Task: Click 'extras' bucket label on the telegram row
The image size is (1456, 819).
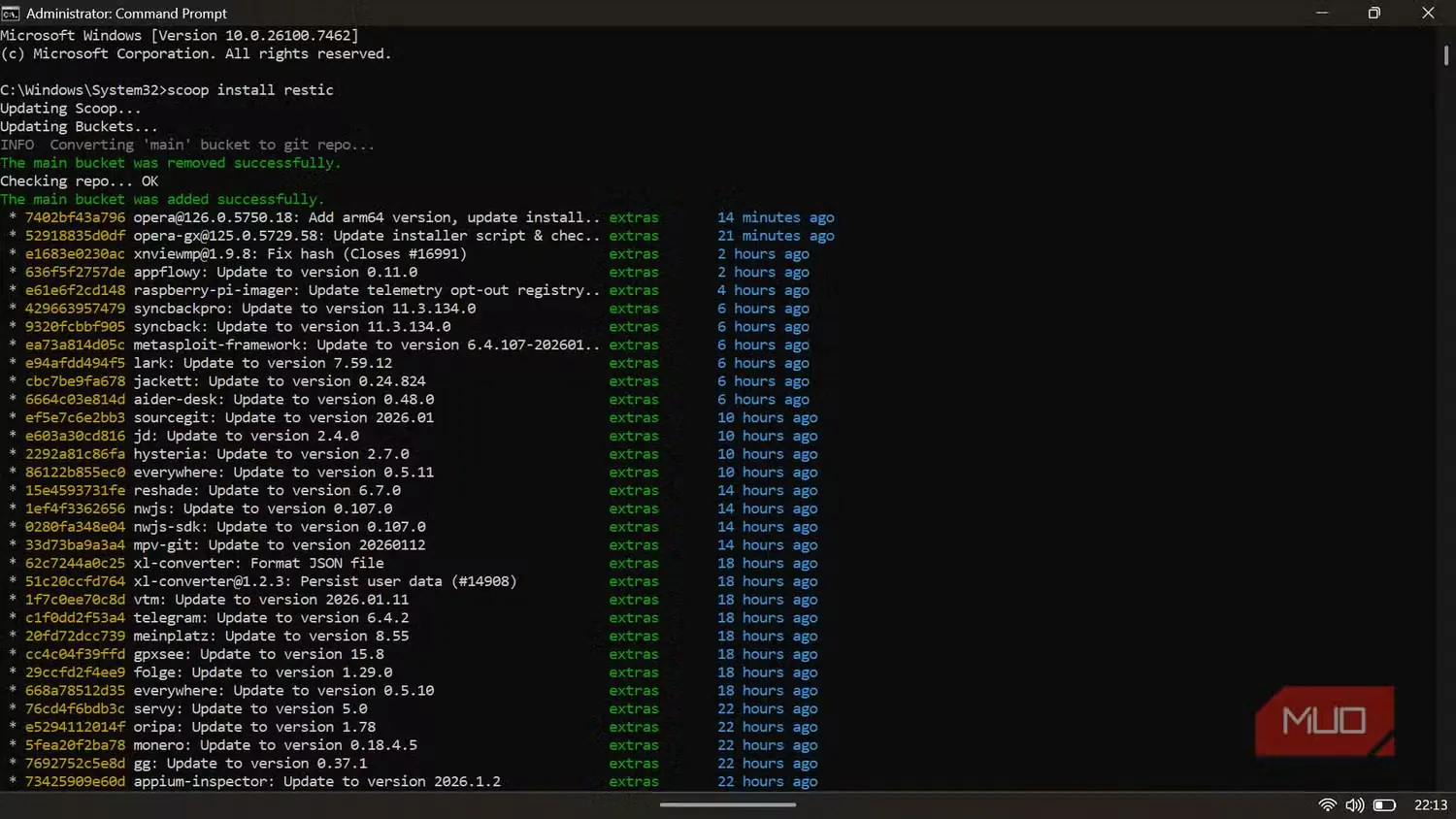Action: [634, 618]
